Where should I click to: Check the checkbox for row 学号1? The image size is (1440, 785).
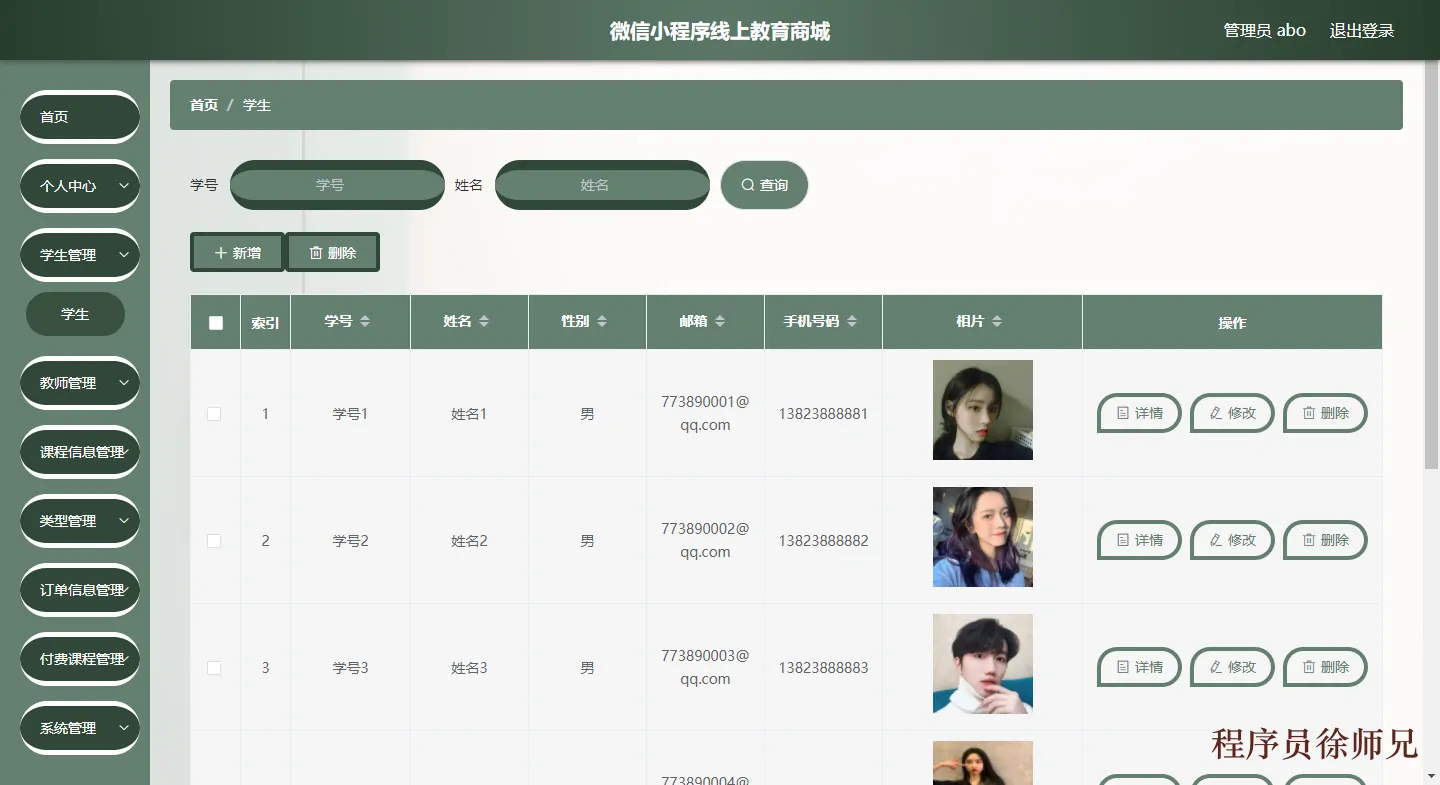(214, 414)
